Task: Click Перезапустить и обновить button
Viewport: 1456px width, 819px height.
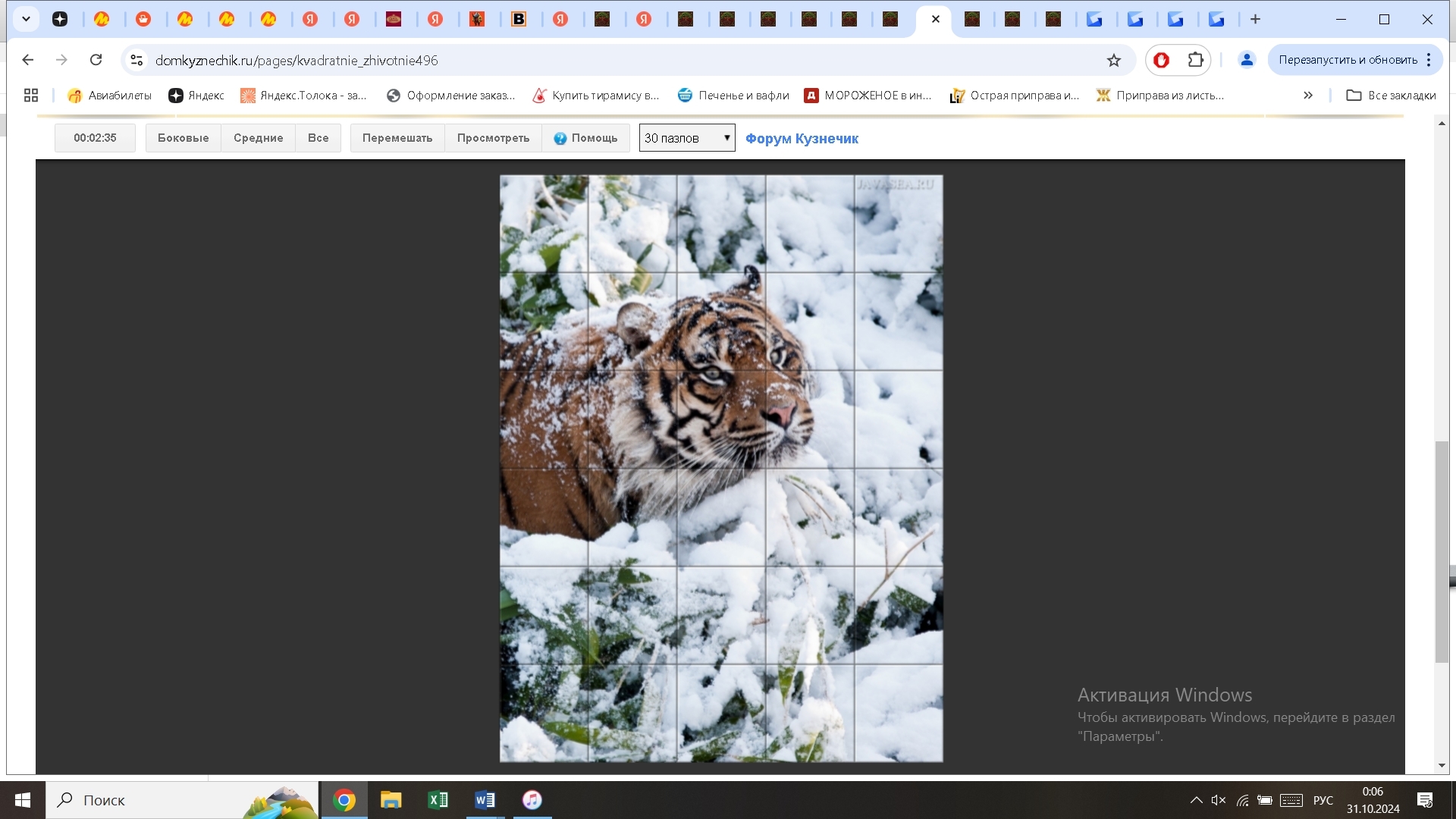Action: 1348,60
